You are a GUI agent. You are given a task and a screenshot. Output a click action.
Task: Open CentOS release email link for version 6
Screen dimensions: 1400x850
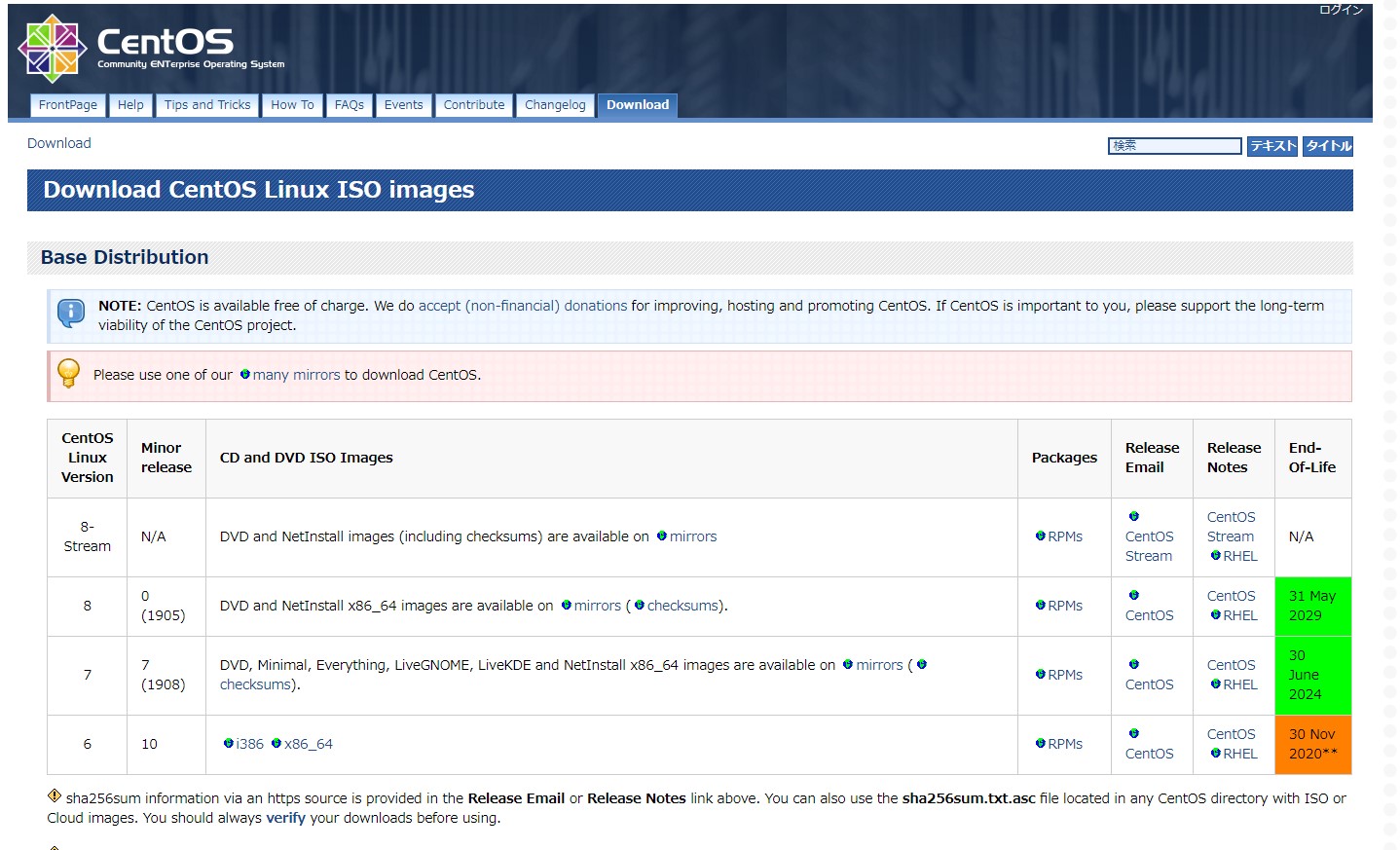coord(1150,754)
